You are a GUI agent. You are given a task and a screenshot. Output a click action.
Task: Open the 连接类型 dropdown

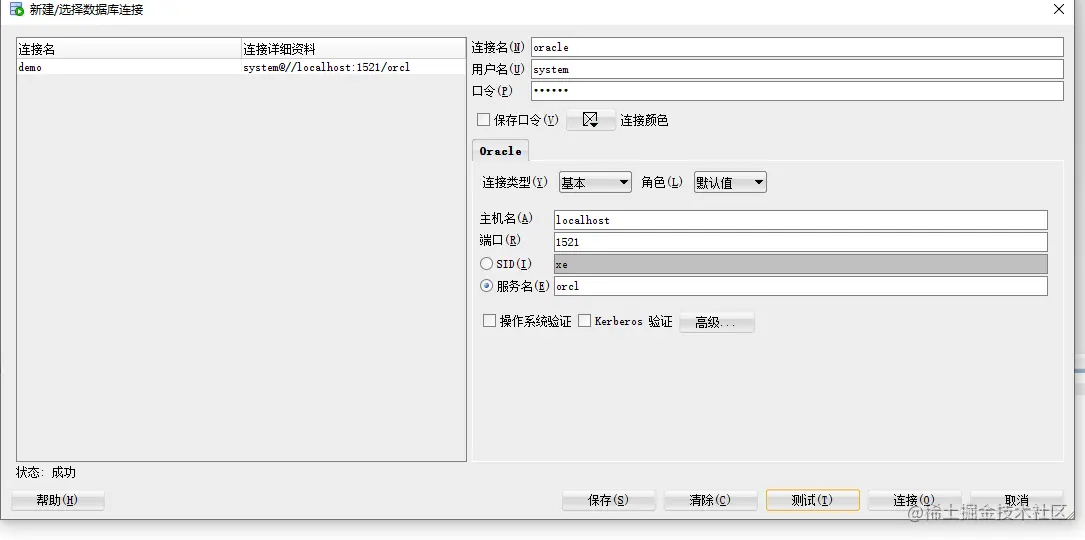tap(595, 183)
